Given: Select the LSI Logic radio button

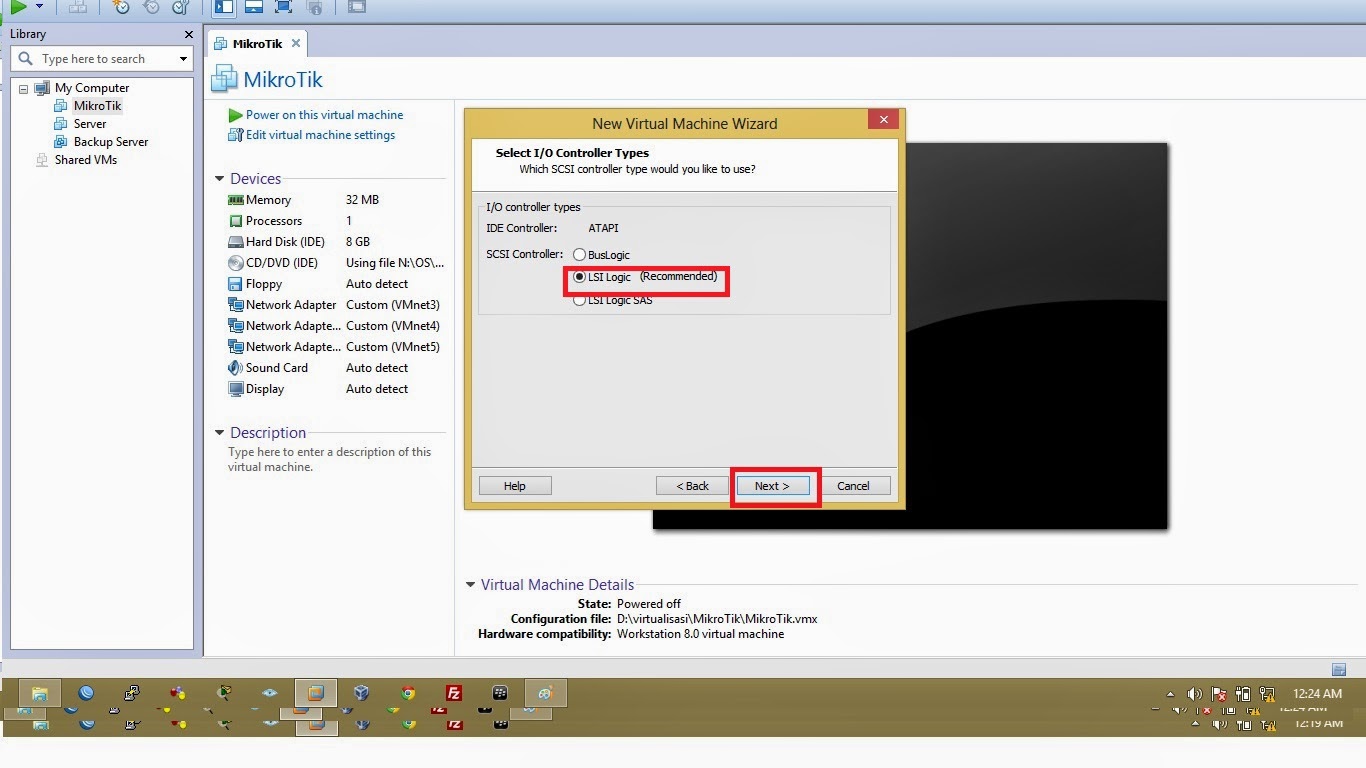Looking at the screenshot, I should point(580,277).
